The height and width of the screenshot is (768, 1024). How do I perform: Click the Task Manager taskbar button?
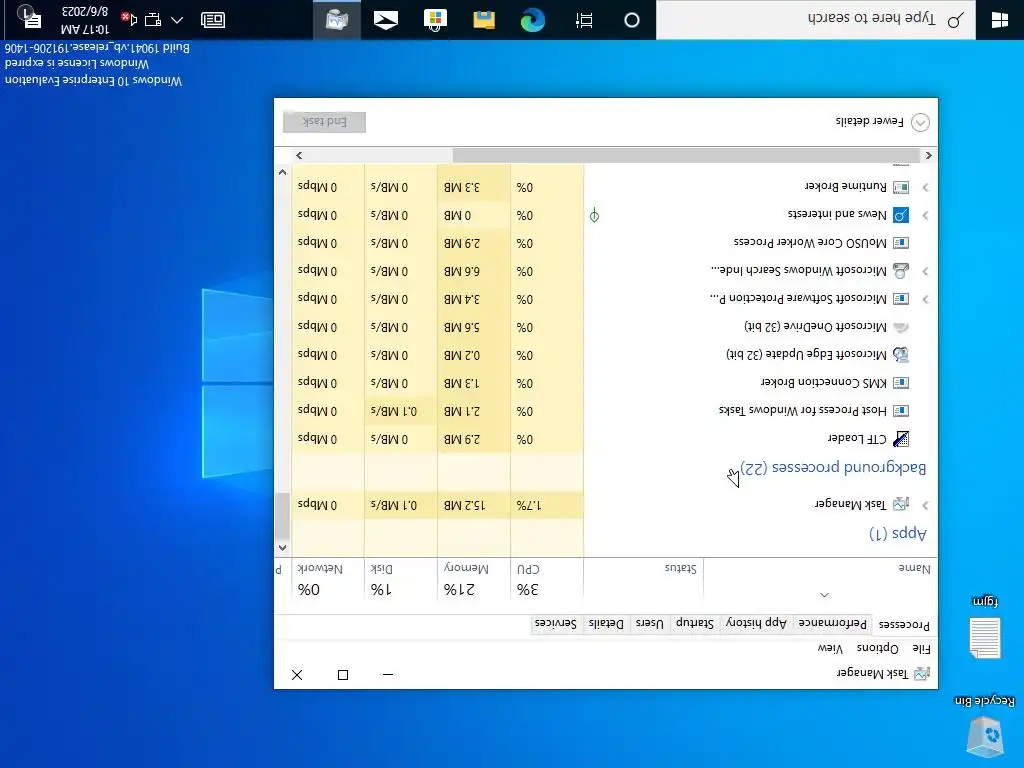coord(337,20)
